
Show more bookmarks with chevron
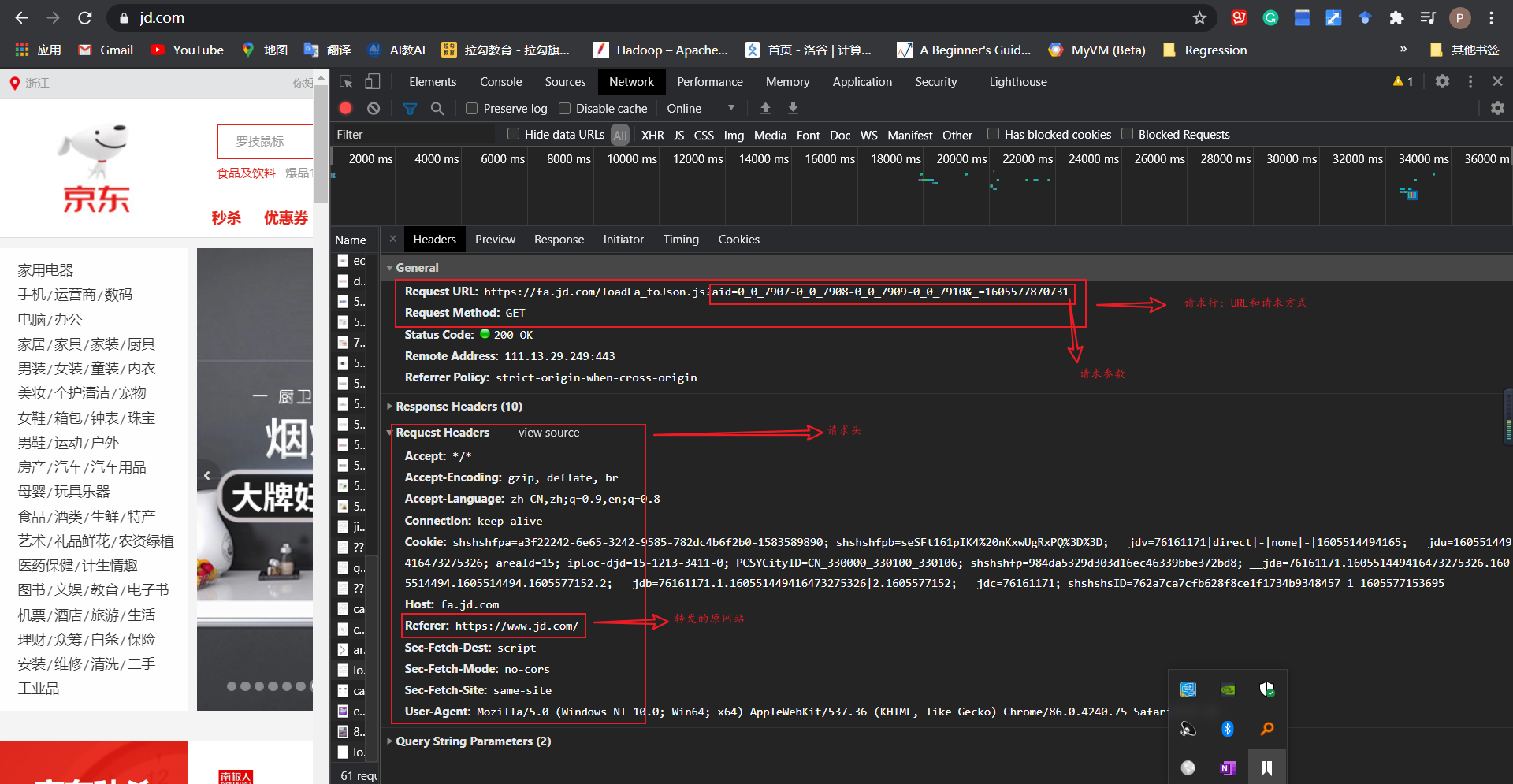coord(1403,50)
